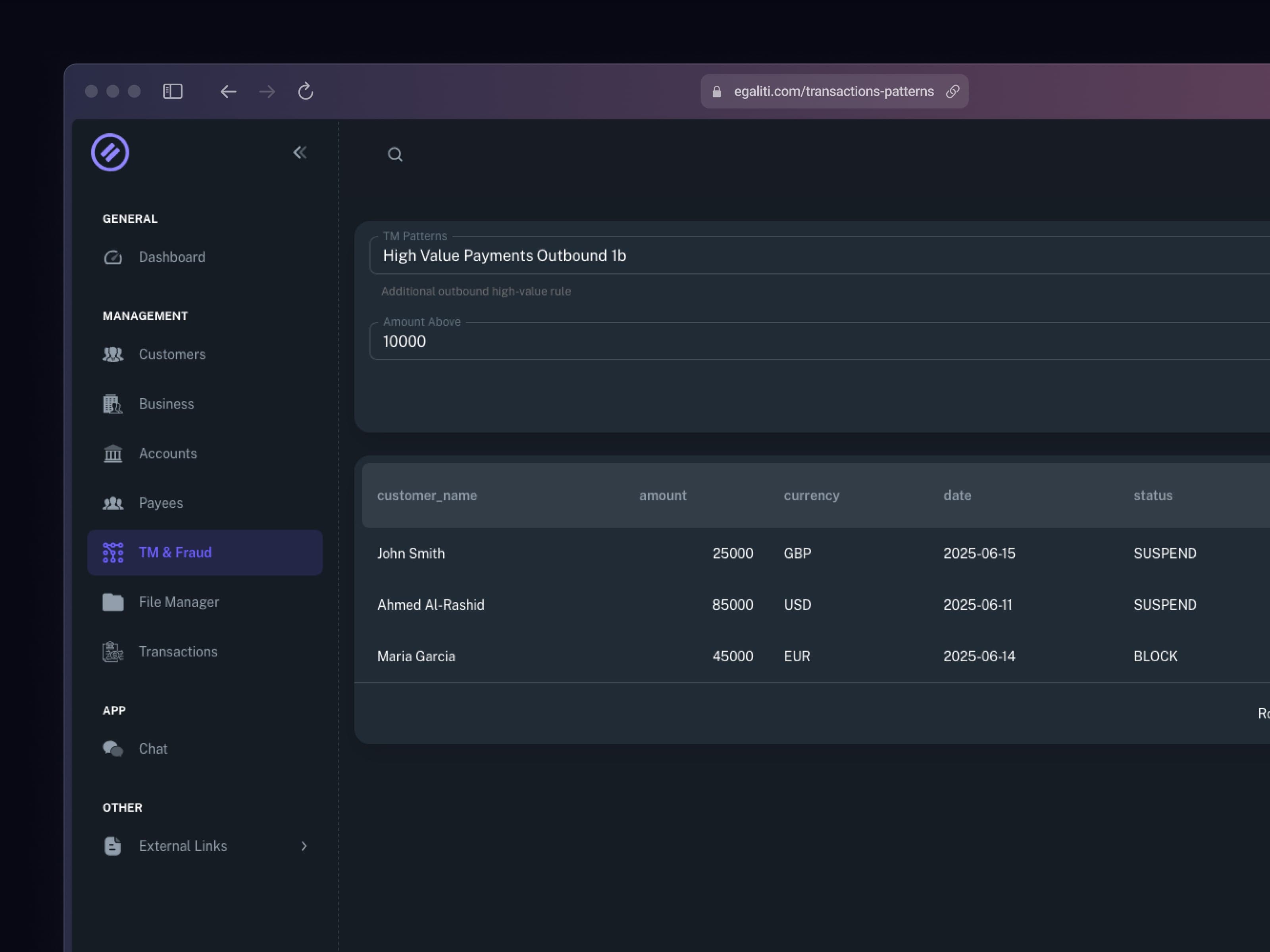Sort by status column header
This screenshot has height=952, width=1270.
pyautogui.click(x=1153, y=496)
